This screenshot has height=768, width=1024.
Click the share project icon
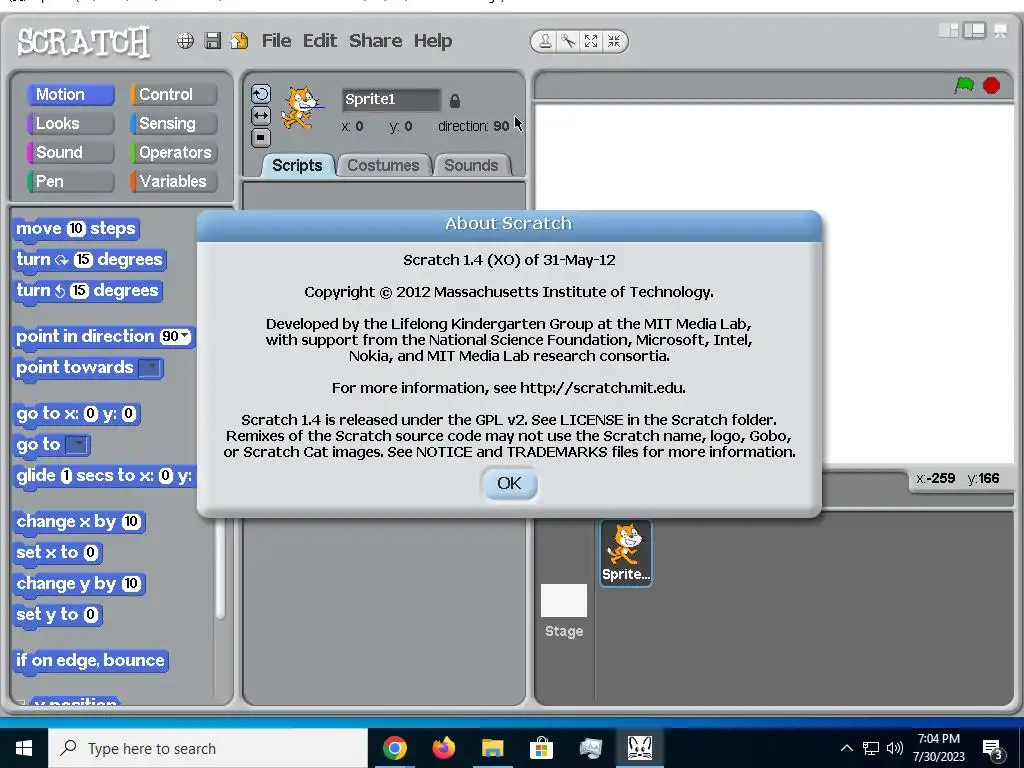click(239, 41)
